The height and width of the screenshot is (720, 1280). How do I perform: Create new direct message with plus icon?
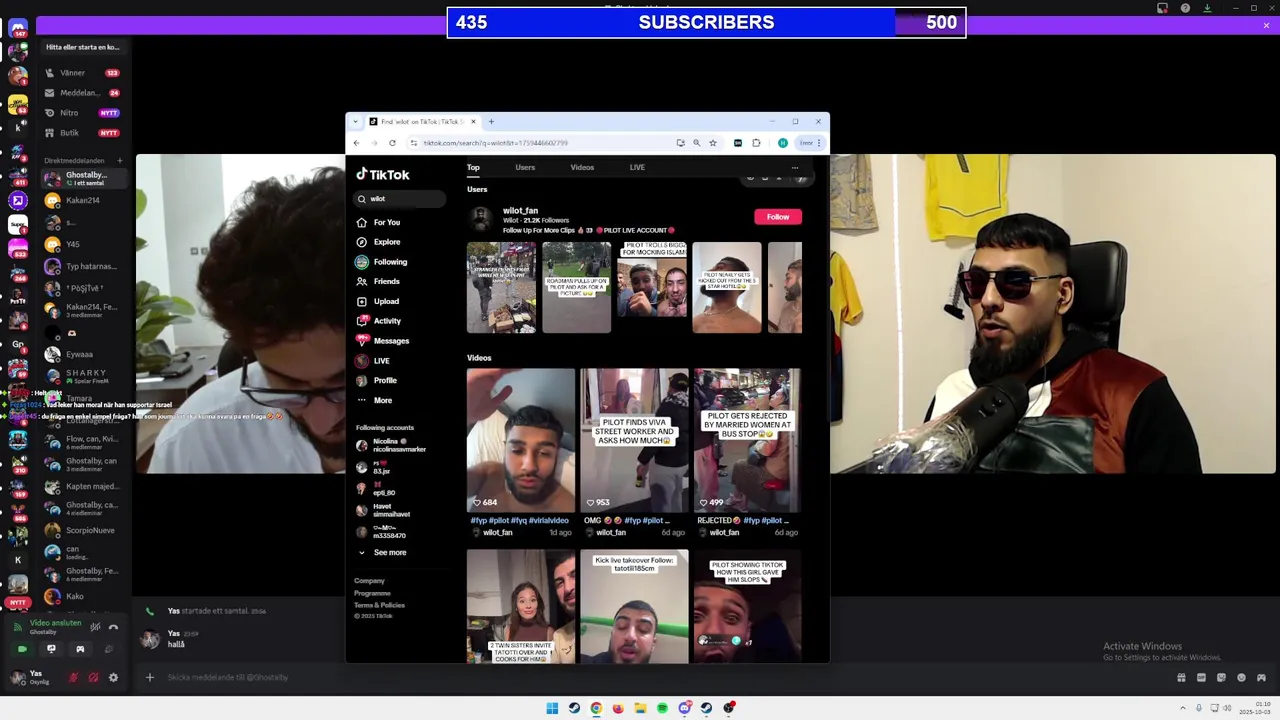[x=119, y=160]
